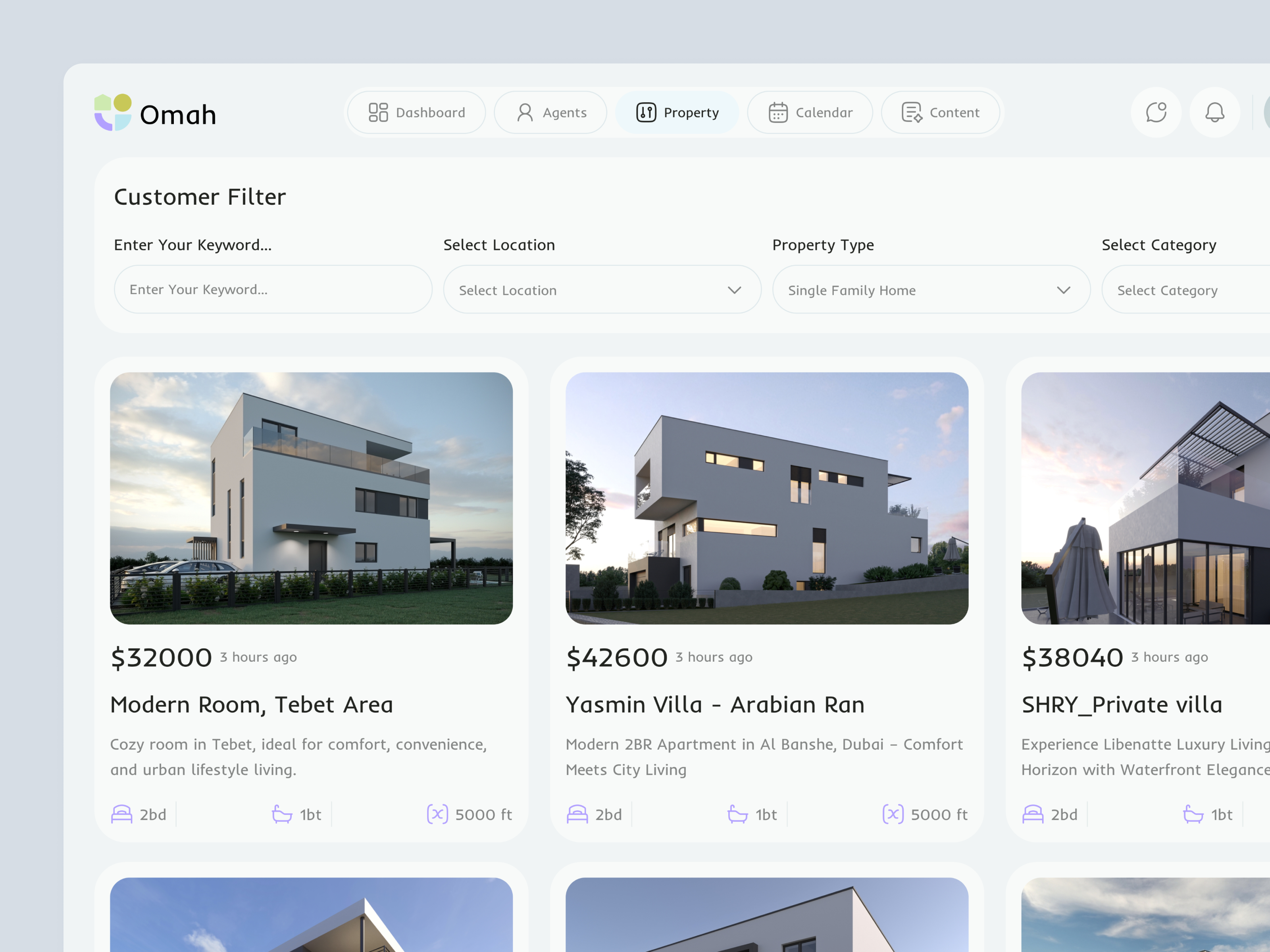Click the bed icon on SHRY_Private villa card
Screen dimensions: 1270x952
point(1033,814)
